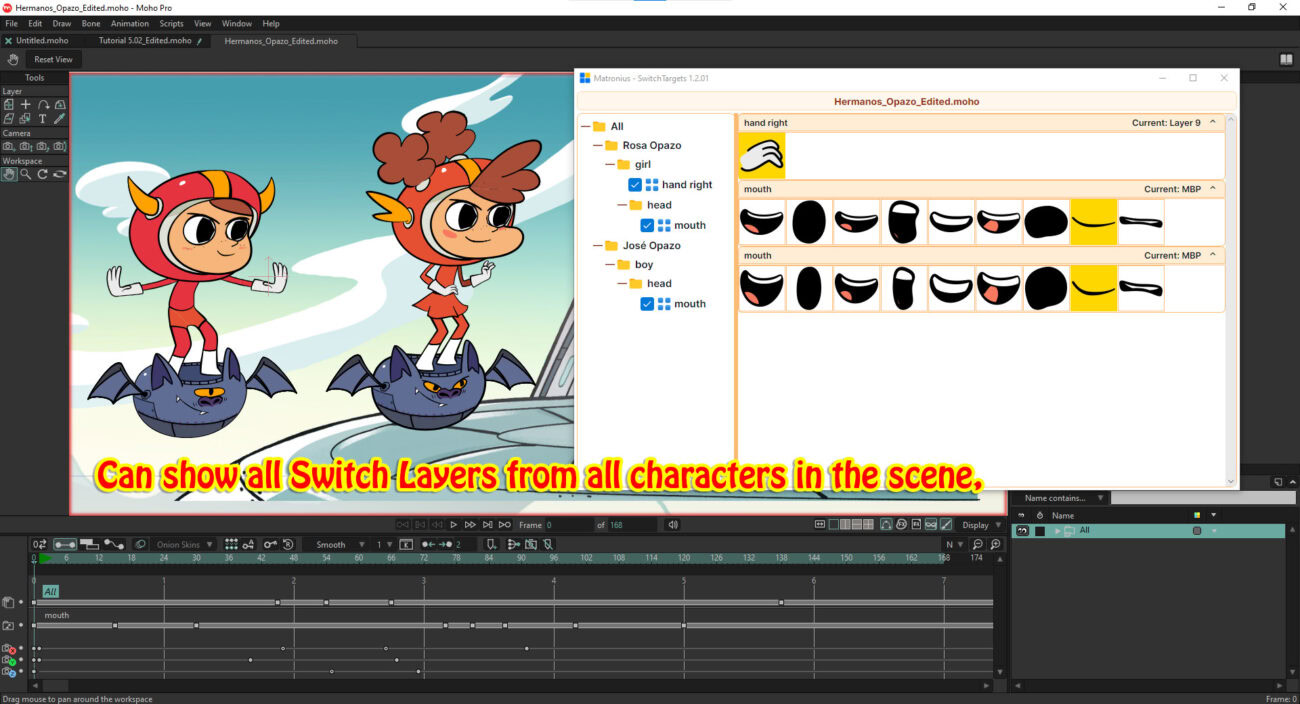Click the 'Reset View' button
Viewport: 1300px width, 704px height.
pyautogui.click(x=54, y=59)
